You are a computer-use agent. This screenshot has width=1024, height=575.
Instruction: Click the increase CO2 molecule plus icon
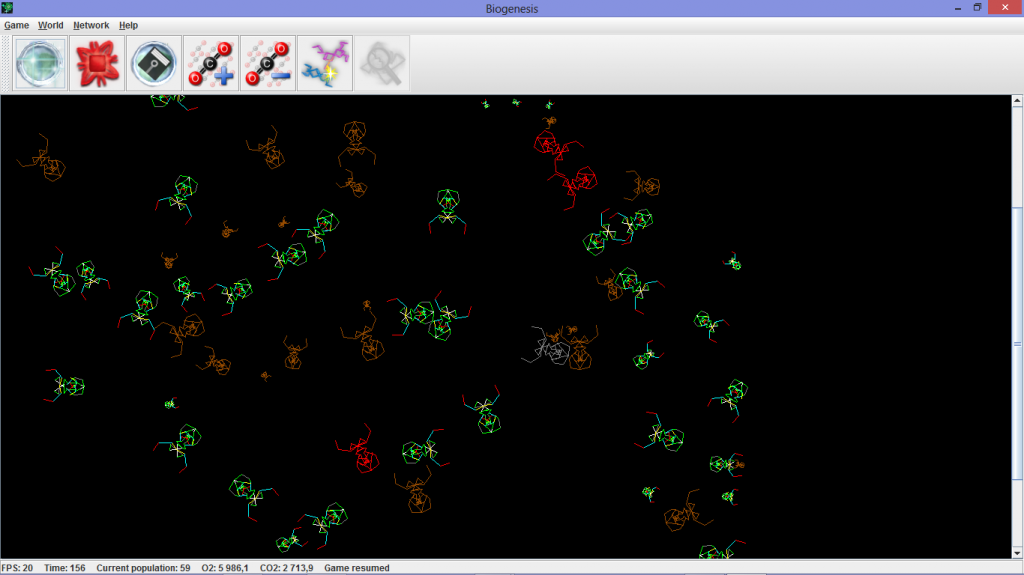click(211, 63)
